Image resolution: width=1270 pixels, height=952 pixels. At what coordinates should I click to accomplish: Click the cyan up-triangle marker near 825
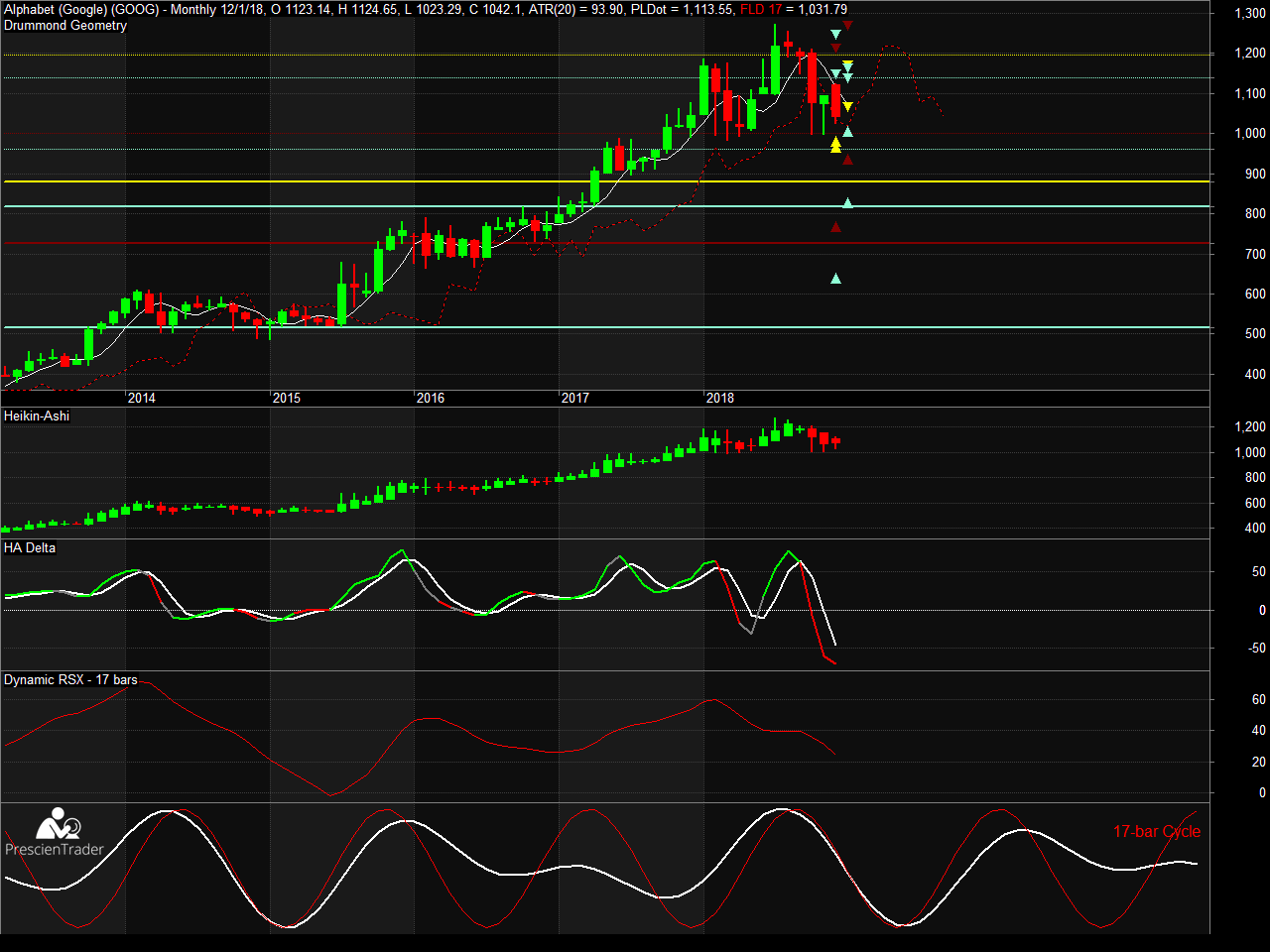847,202
